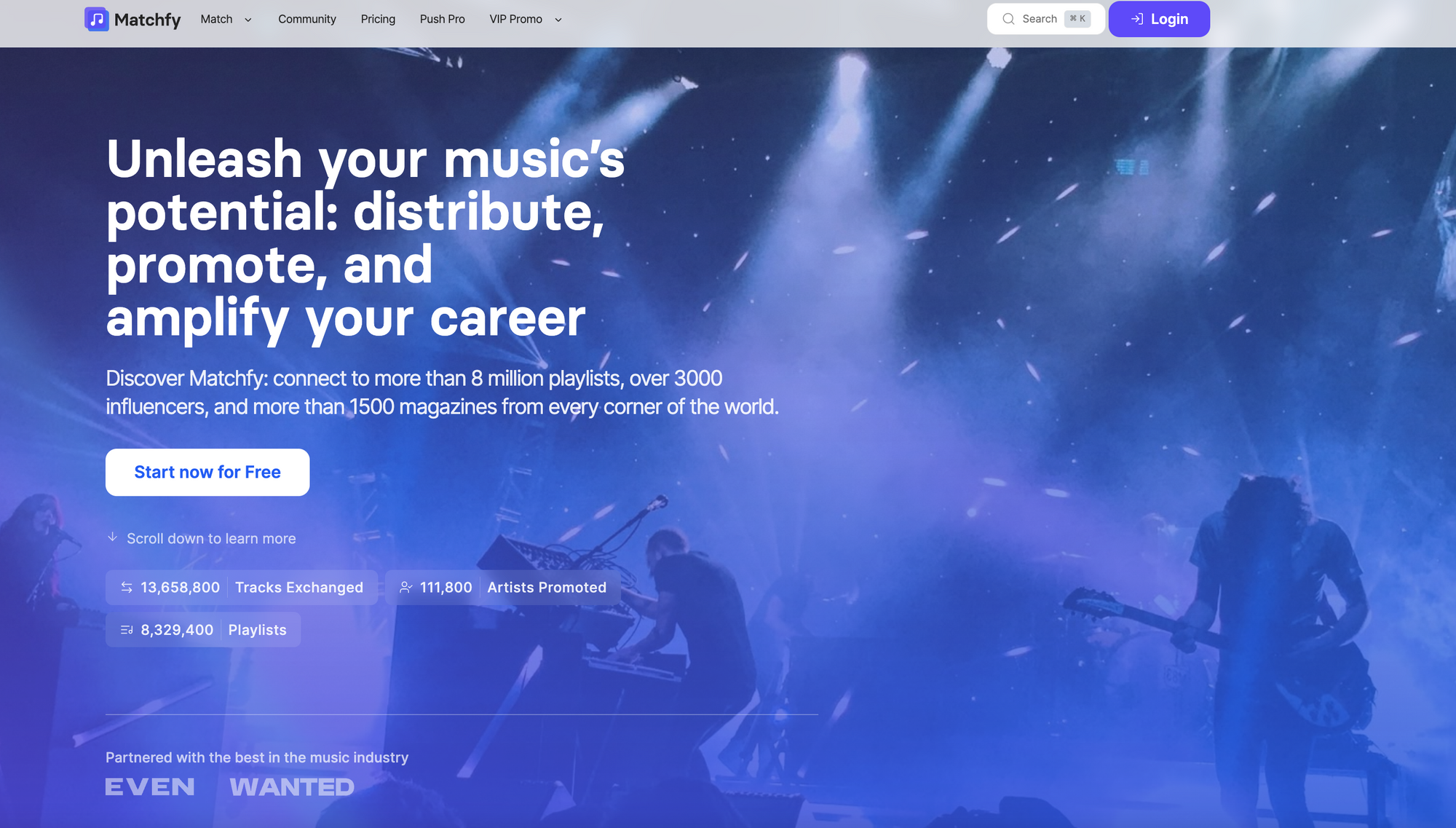The height and width of the screenshot is (828, 1456).
Task: Click the Playlists label
Action: pyautogui.click(x=257, y=630)
